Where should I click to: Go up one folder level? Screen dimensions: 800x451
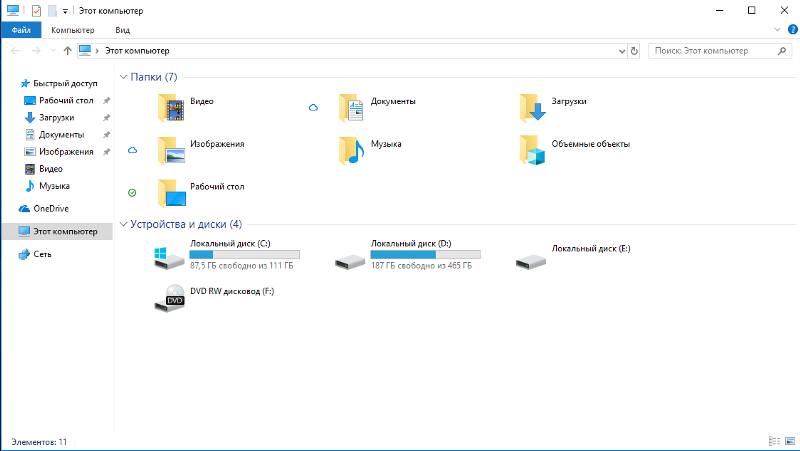(x=67, y=51)
